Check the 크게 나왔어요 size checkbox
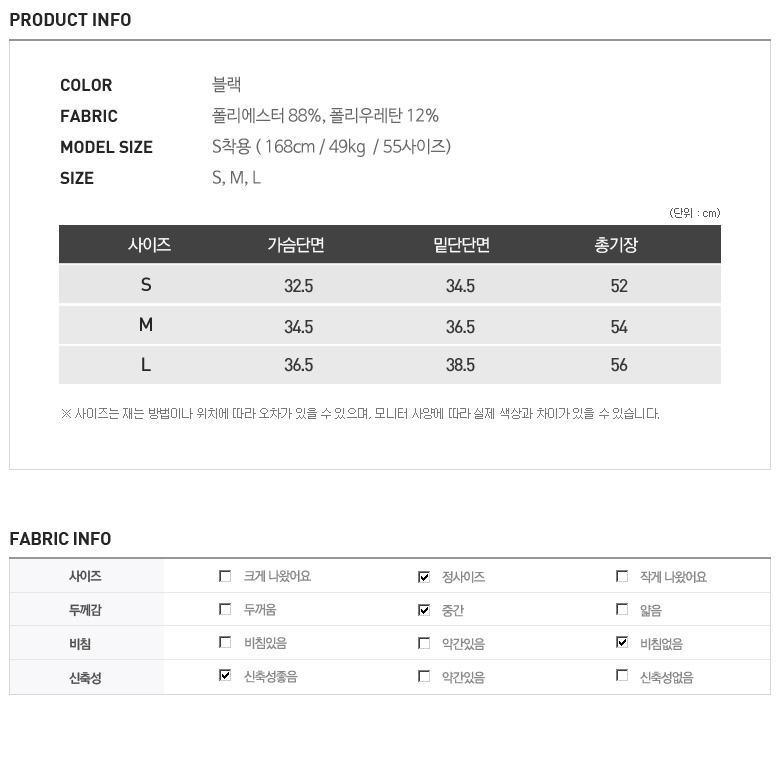Viewport: 780px width, 762px height. (225, 576)
